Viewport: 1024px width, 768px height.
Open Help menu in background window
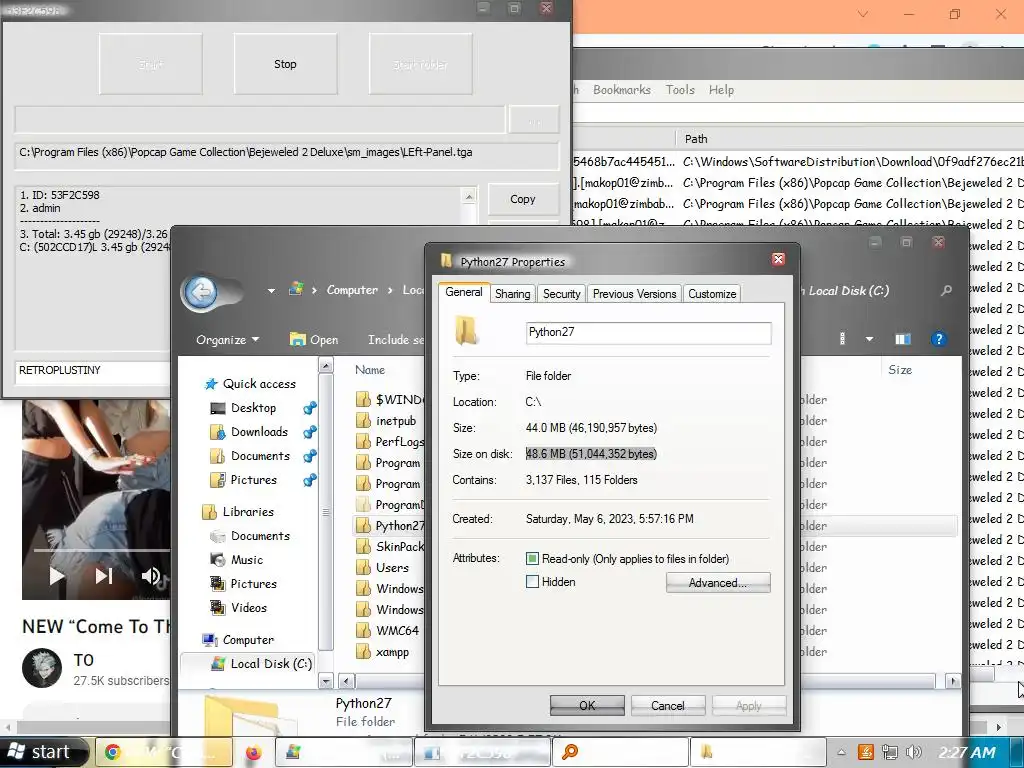point(721,90)
